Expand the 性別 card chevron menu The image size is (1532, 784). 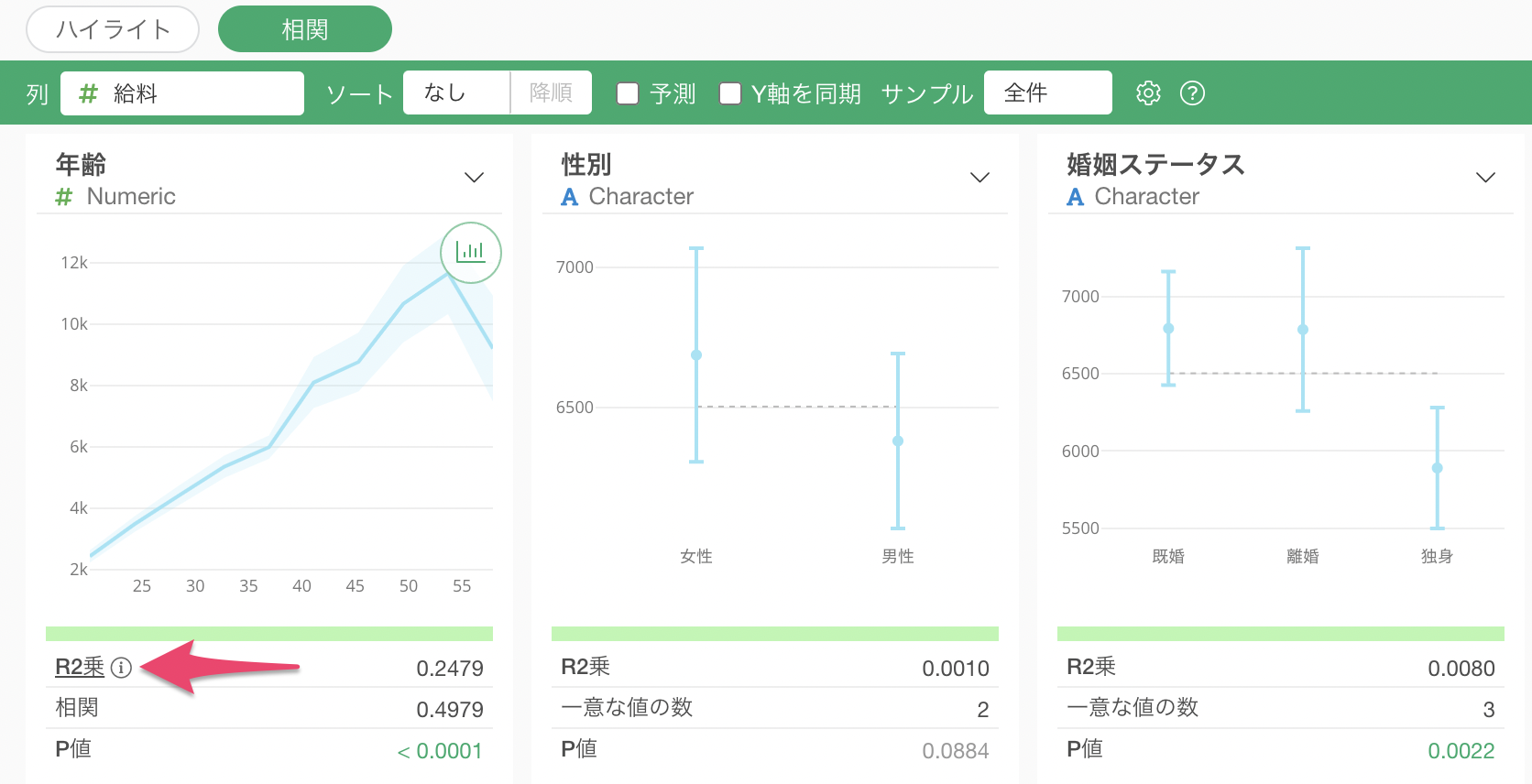pyautogui.click(x=979, y=177)
